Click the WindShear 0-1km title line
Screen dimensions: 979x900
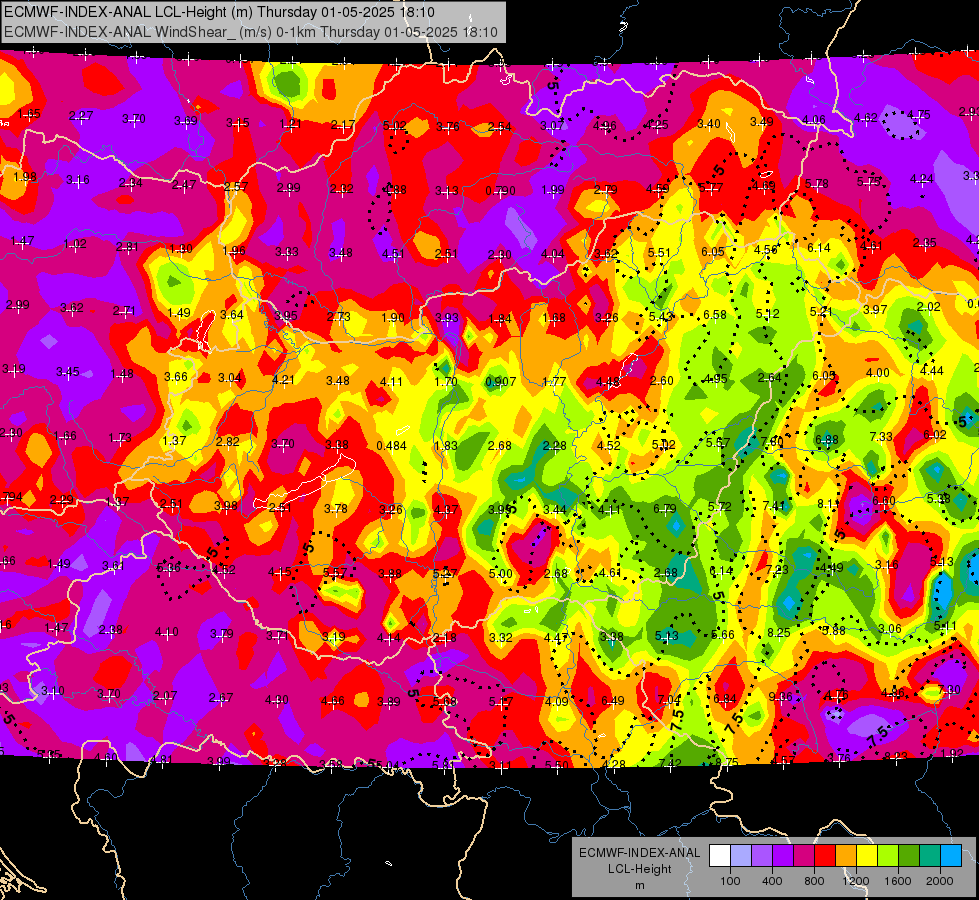coord(251,32)
